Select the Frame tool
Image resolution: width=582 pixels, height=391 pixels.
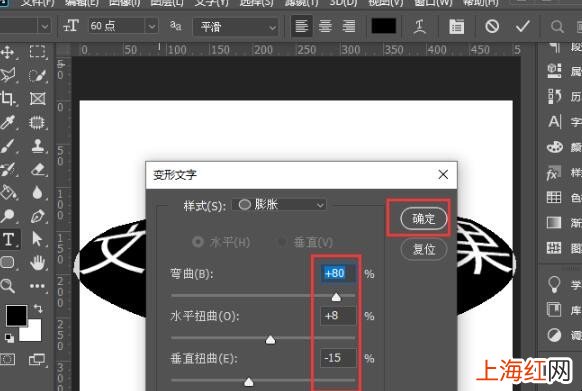(37, 99)
